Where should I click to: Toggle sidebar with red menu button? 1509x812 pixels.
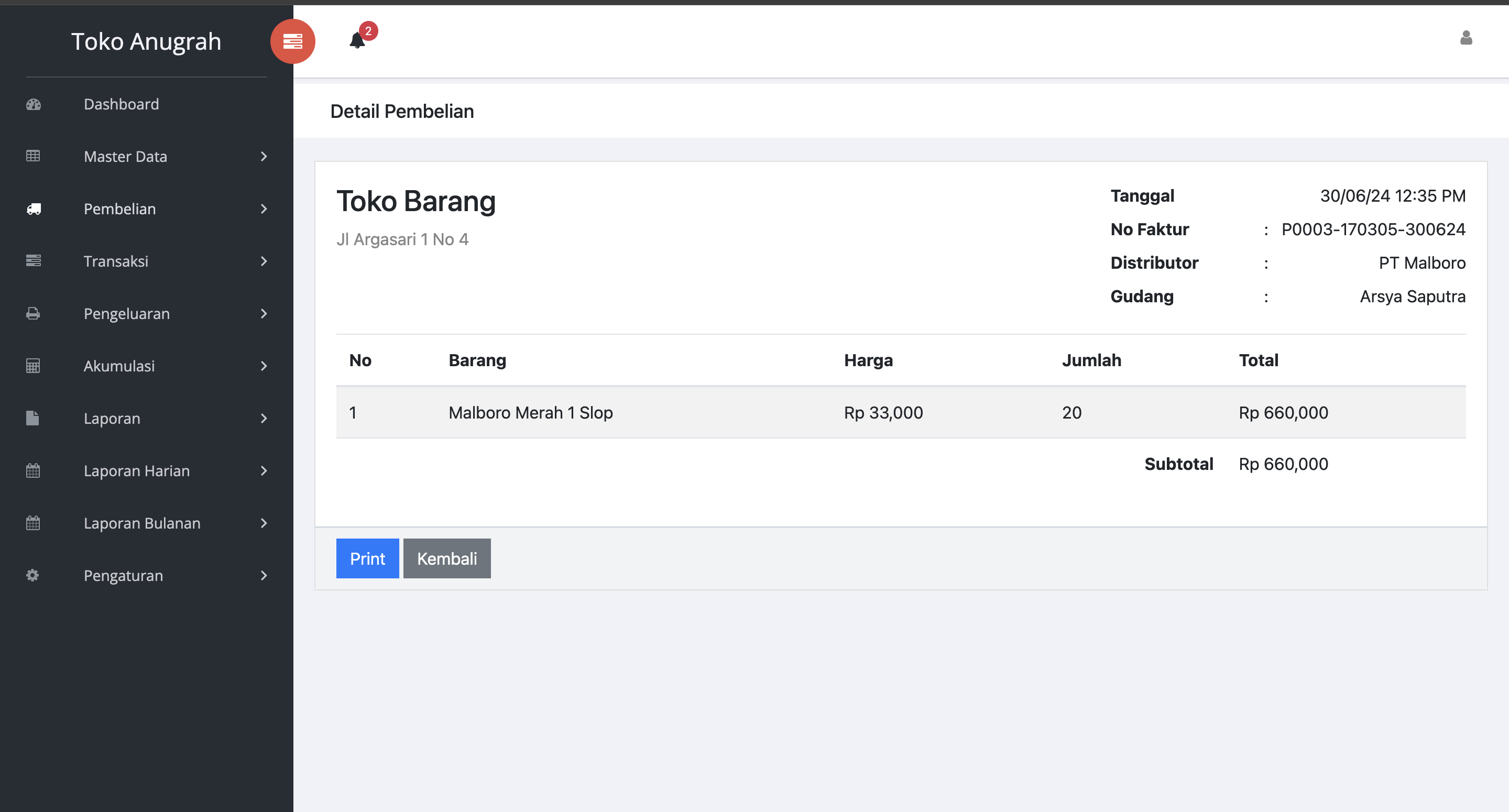pyautogui.click(x=292, y=41)
